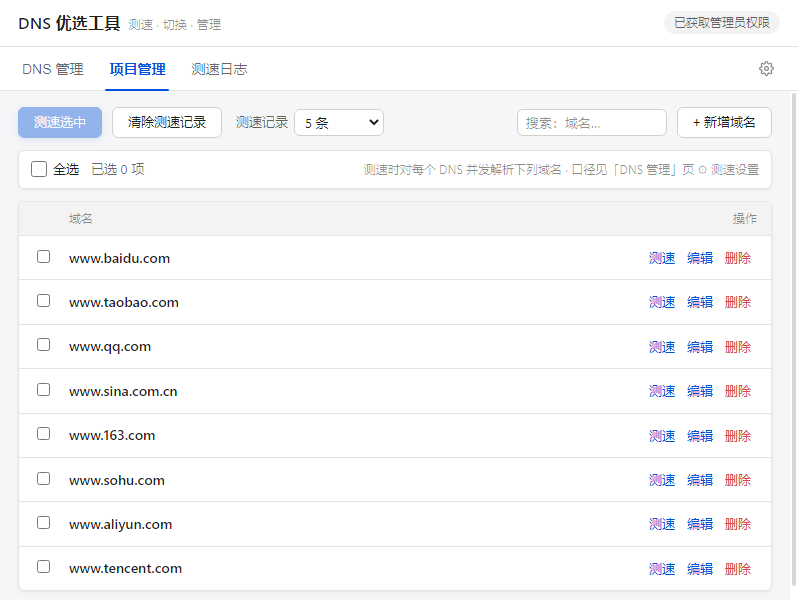Click the domain text www.taobao.com
The height and width of the screenshot is (600, 798).
(x=124, y=303)
